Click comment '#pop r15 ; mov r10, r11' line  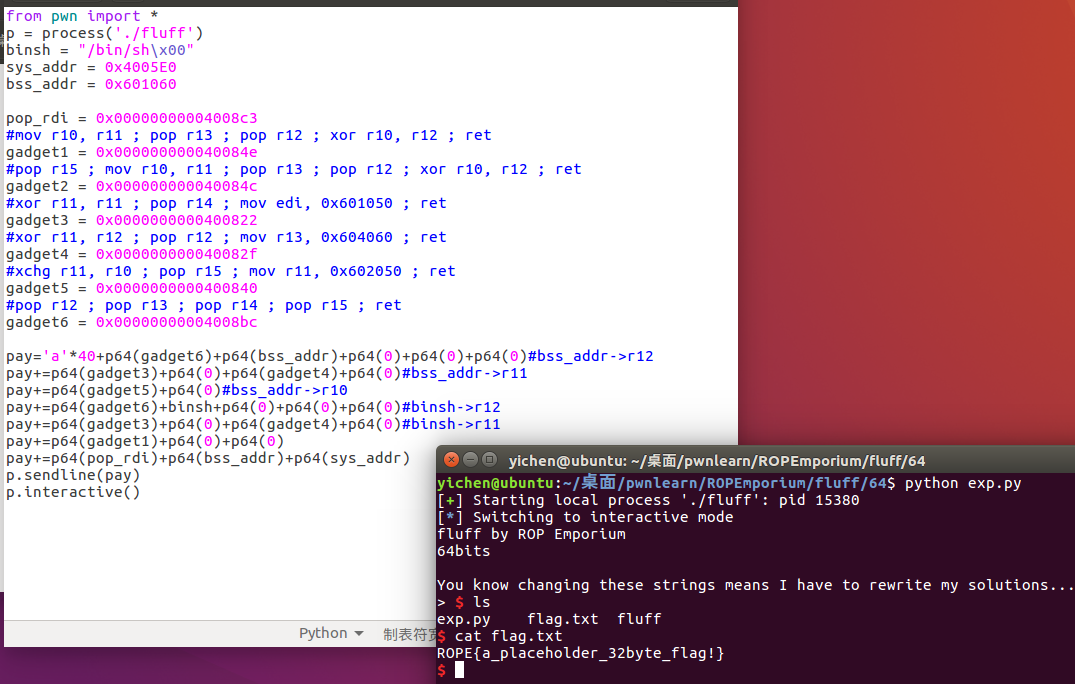click(293, 169)
